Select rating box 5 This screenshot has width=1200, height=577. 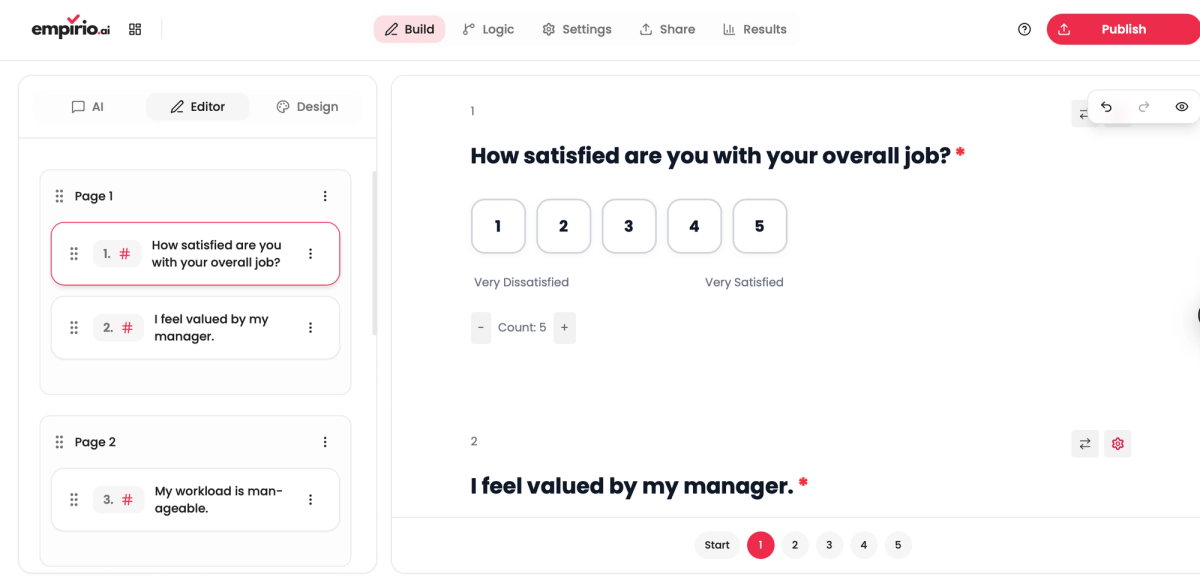click(759, 226)
